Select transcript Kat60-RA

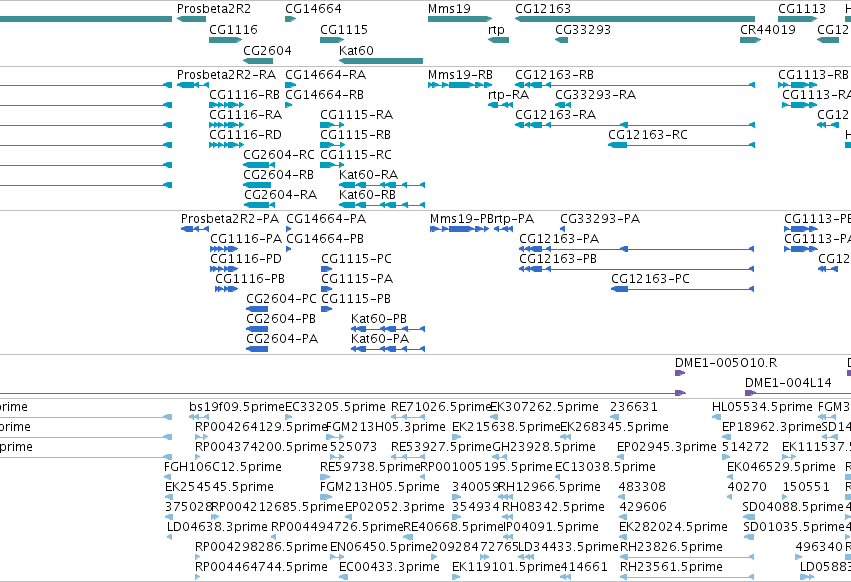pos(369,175)
